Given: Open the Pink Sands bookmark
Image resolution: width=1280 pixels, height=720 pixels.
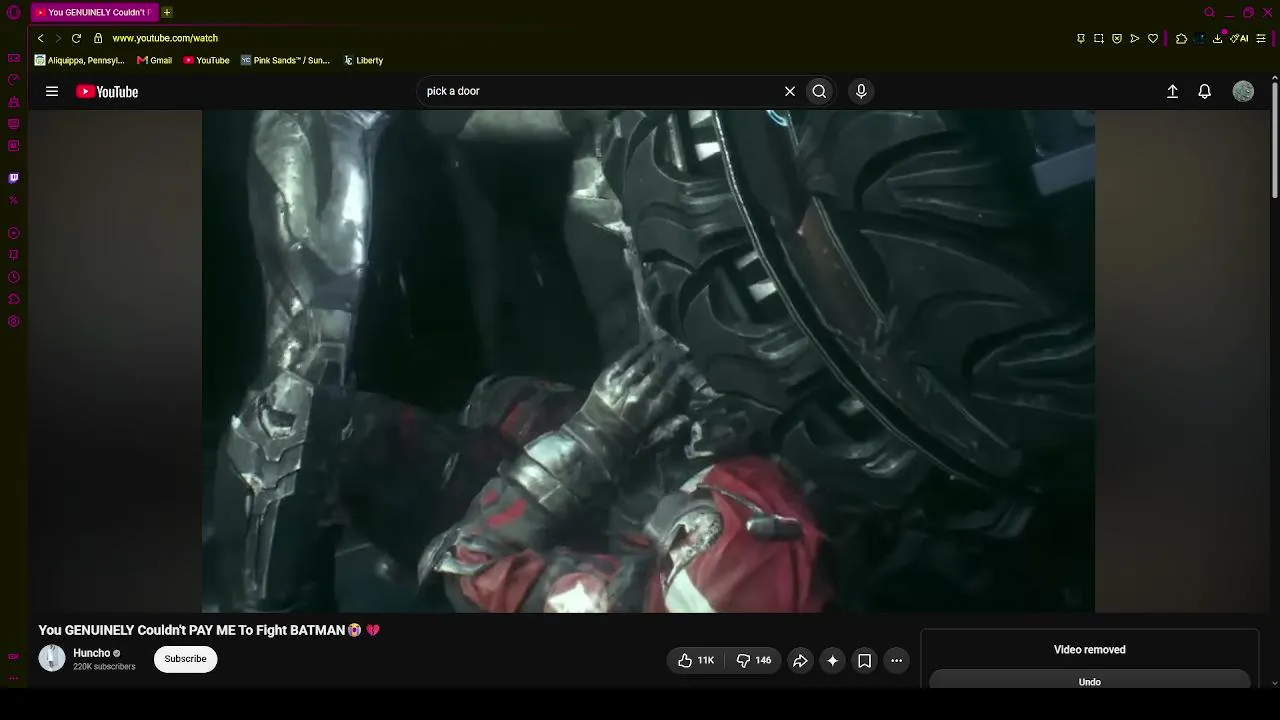Looking at the screenshot, I should (285, 60).
